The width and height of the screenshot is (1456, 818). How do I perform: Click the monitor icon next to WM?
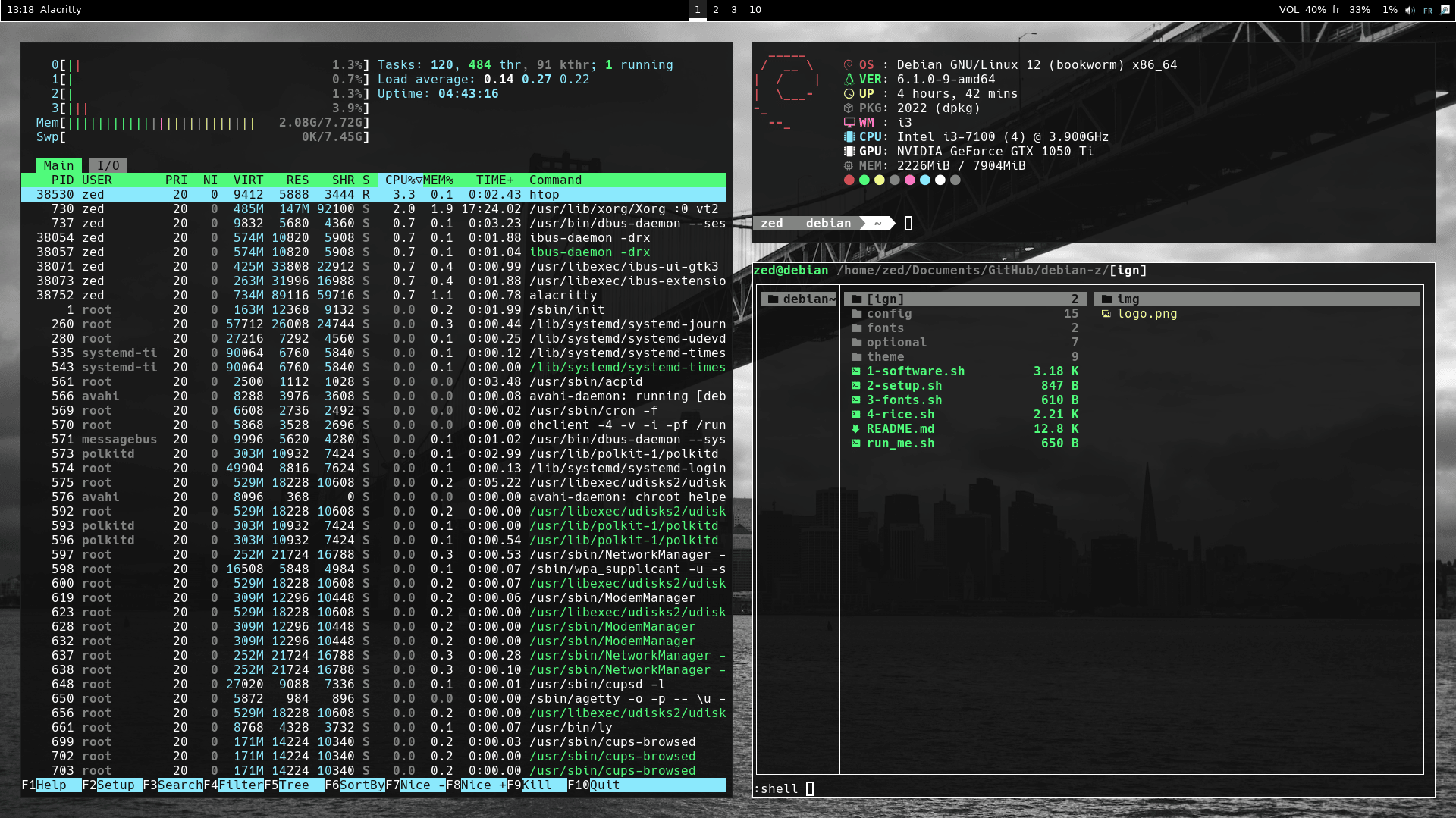click(x=849, y=121)
